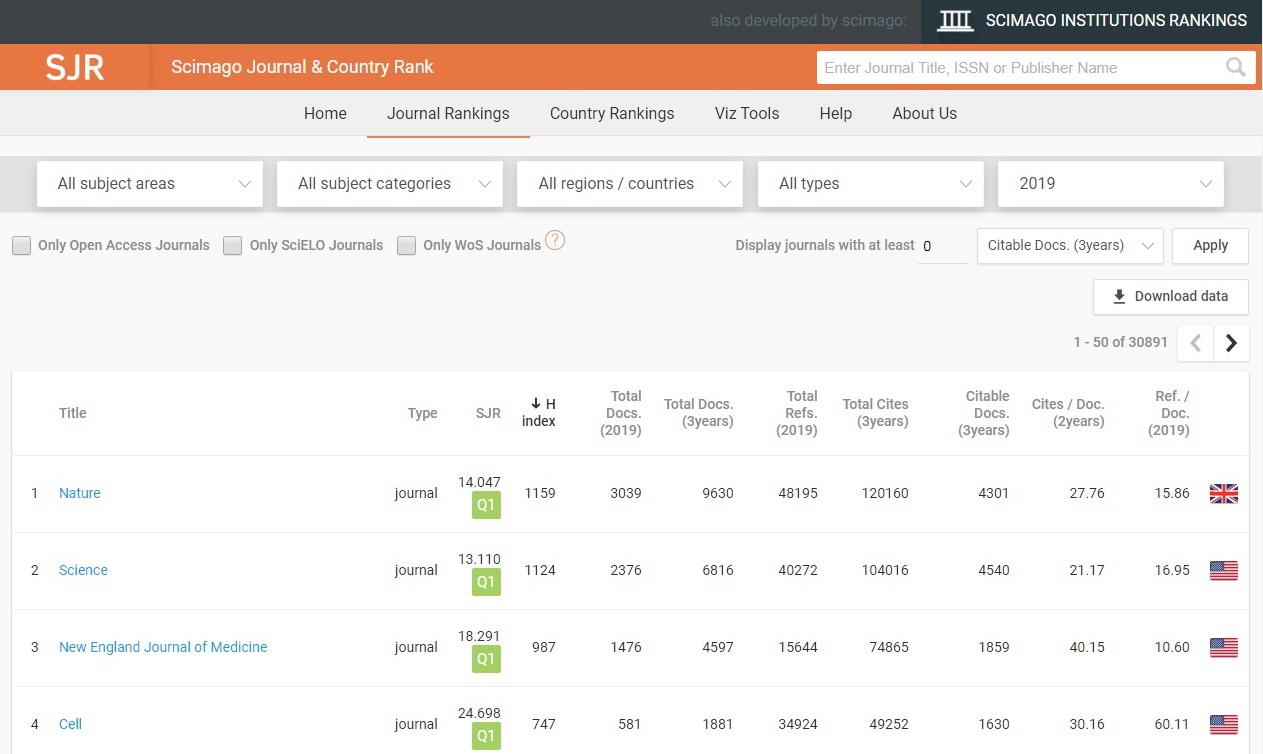Open the New England Journal of Medicine link
Viewport: 1263px width, 754px height.
tap(163, 647)
